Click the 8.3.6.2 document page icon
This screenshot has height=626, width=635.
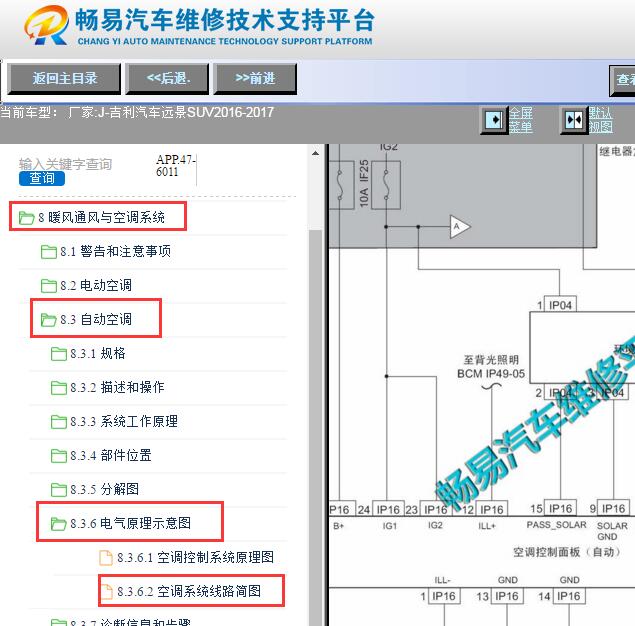106,592
